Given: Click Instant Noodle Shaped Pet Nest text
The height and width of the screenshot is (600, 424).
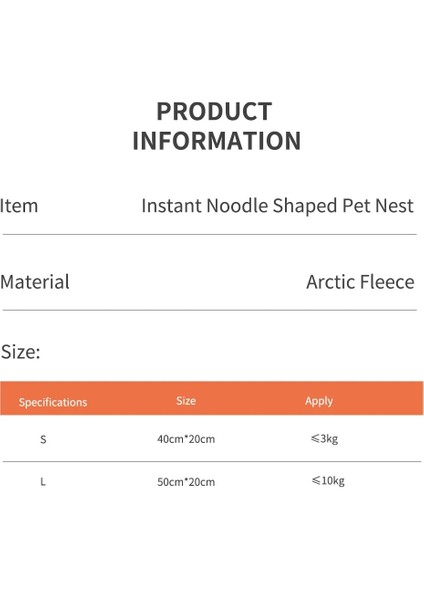Looking at the screenshot, I should point(277,206).
